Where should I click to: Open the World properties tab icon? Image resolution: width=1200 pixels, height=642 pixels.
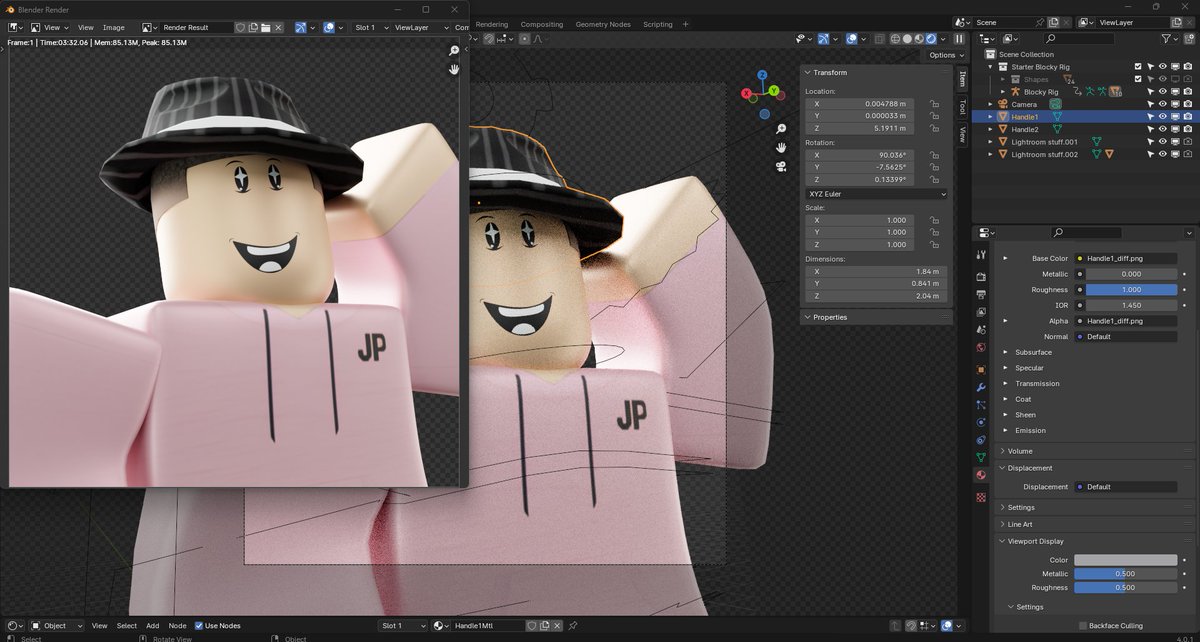981,348
